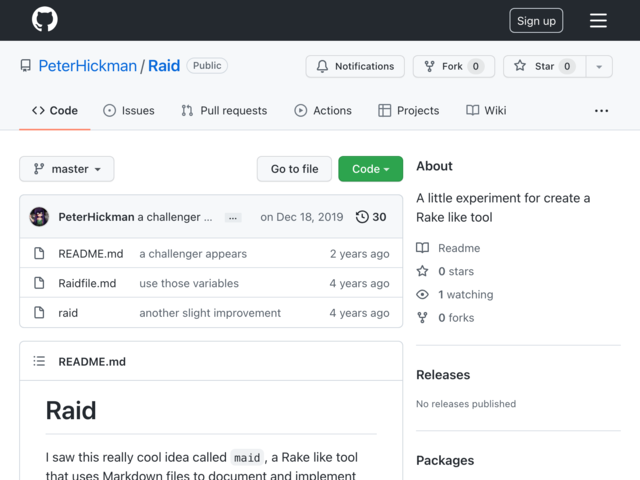
Task: Open the 1 watching link
Action: coord(466,295)
